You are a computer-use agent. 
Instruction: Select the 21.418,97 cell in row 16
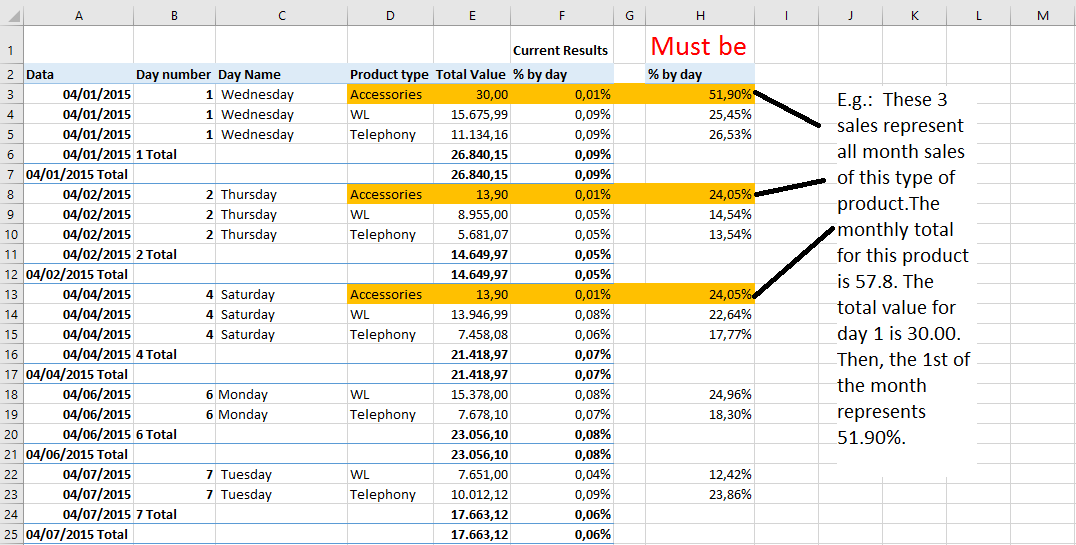[472, 354]
